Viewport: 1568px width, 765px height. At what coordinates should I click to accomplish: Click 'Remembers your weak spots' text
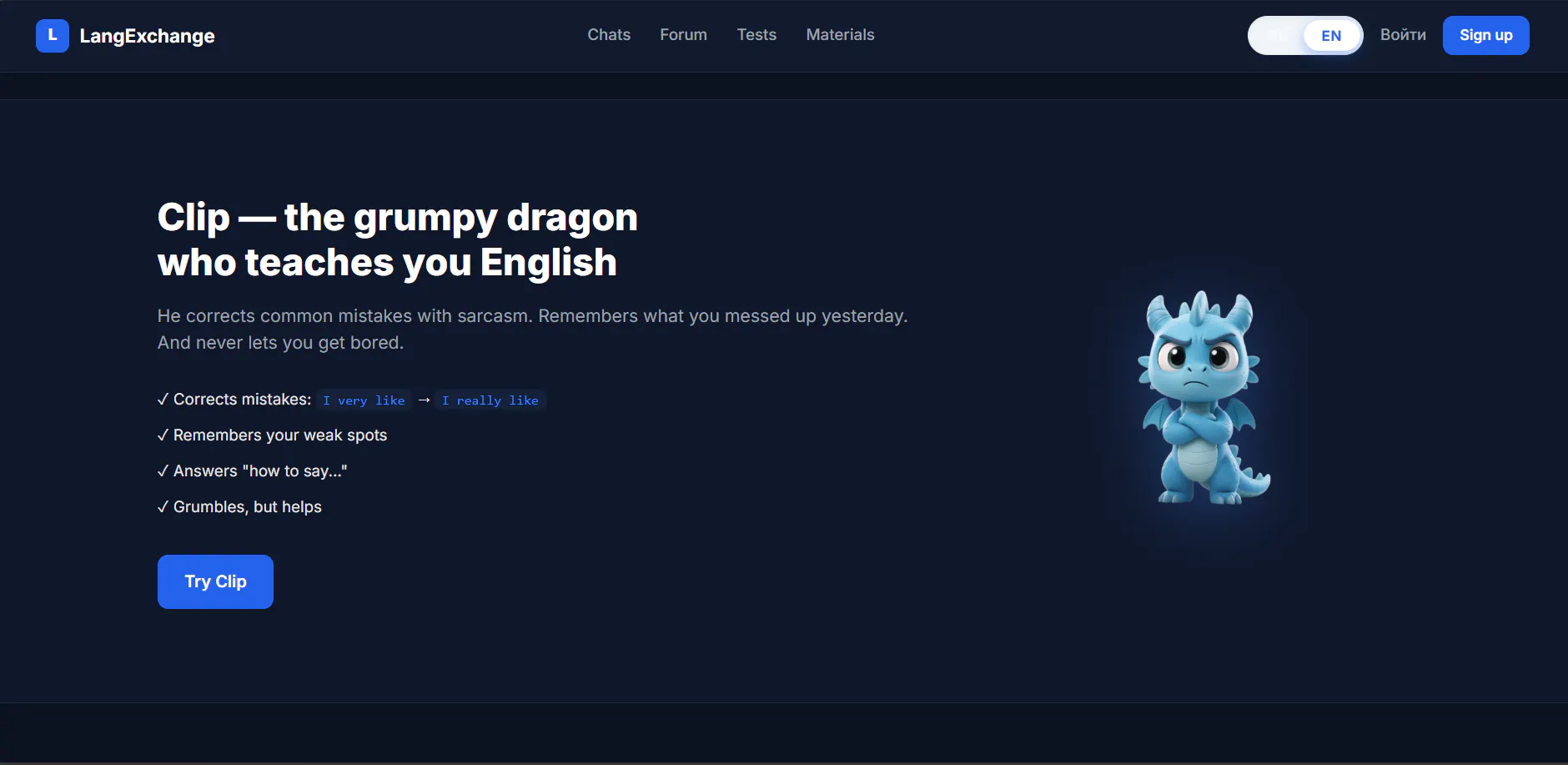pos(280,435)
